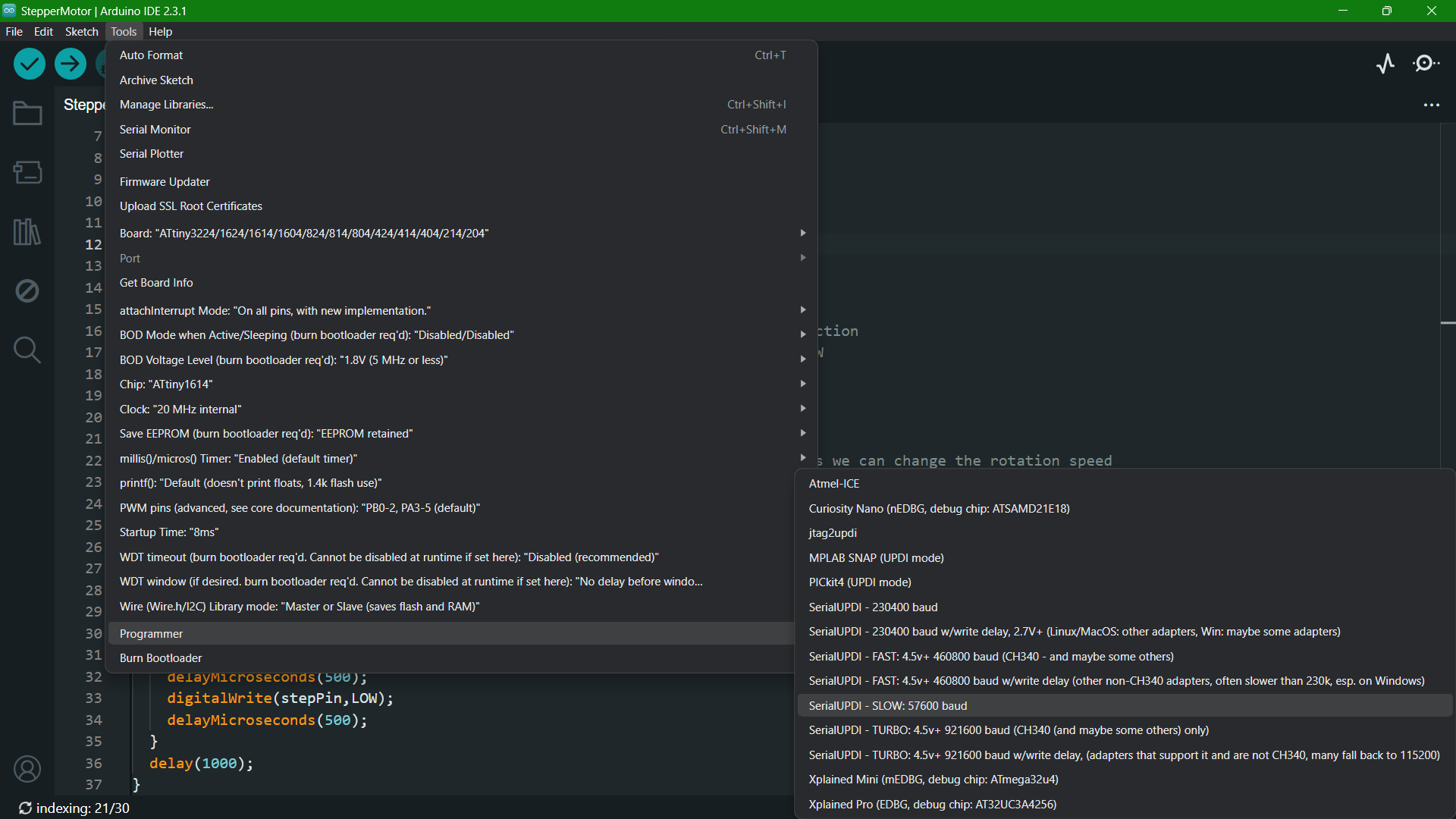Expand Clock 20 MHz internal submenu

coord(461,409)
